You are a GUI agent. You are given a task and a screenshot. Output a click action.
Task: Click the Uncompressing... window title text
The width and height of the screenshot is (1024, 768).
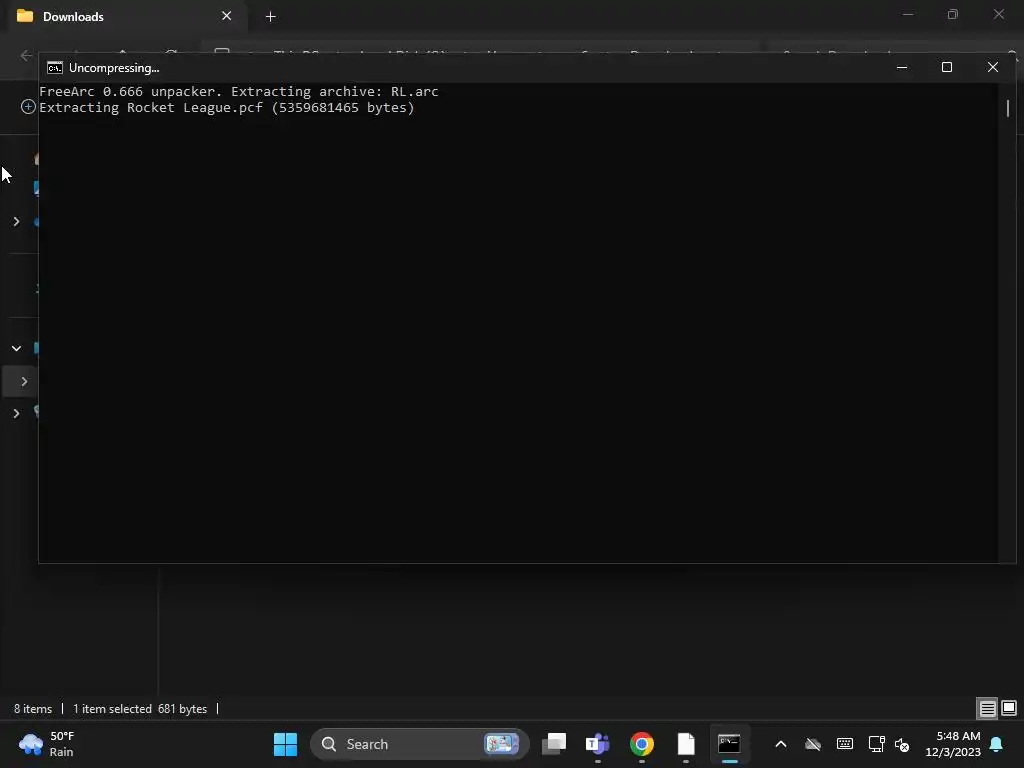[x=114, y=68]
